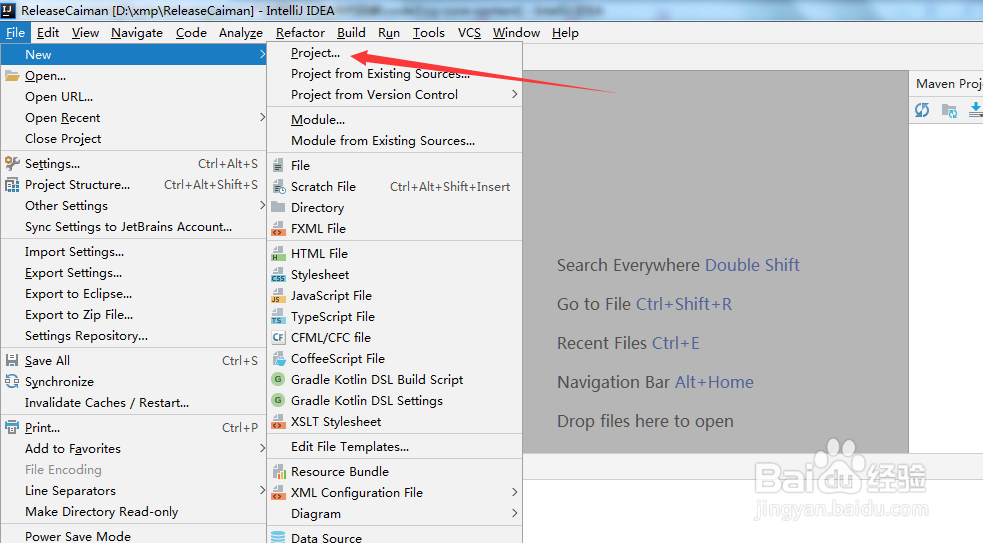Viewport: 983px width, 543px height.
Task: Open the Refactor menu
Action: click(300, 33)
